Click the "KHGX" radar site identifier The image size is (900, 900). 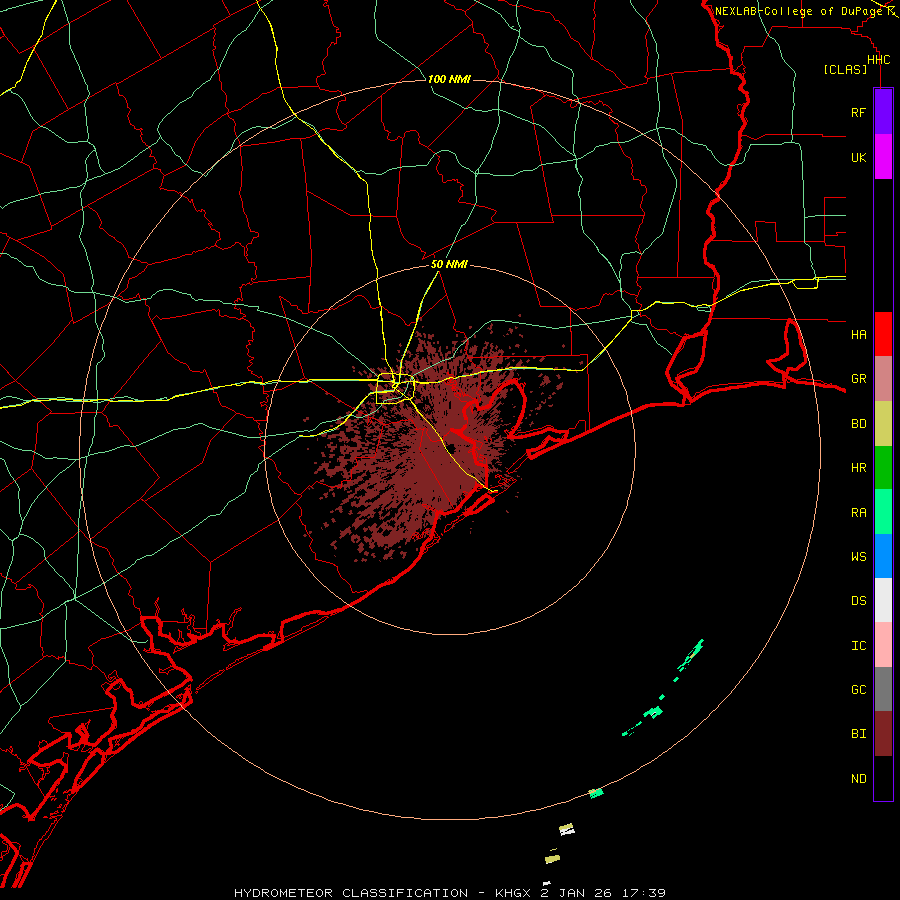[x=514, y=893]
